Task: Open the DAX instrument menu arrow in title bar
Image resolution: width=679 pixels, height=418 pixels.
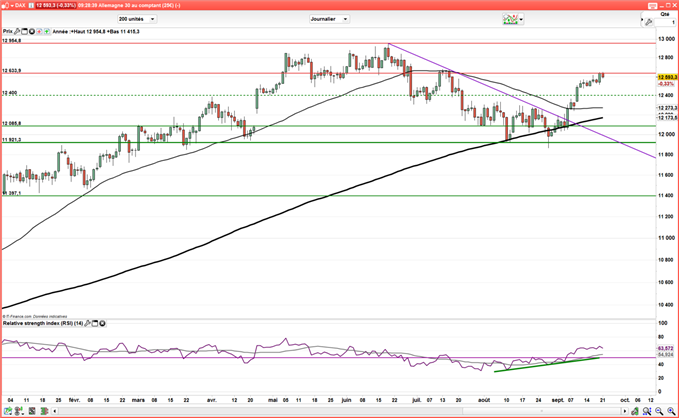Action: tap(11, 5)
